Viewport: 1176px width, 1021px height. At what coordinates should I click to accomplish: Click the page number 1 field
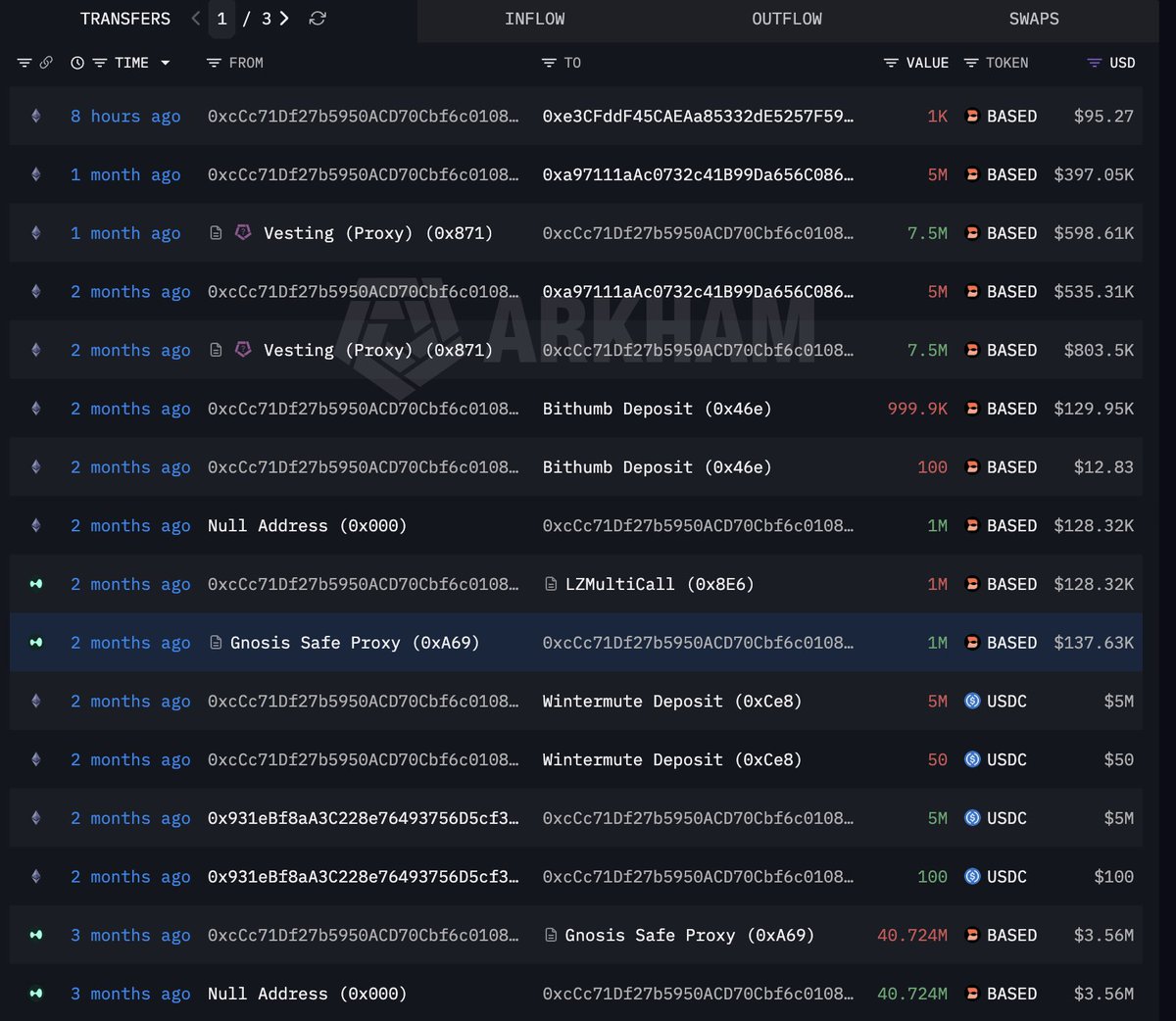(x=221, y=19)
